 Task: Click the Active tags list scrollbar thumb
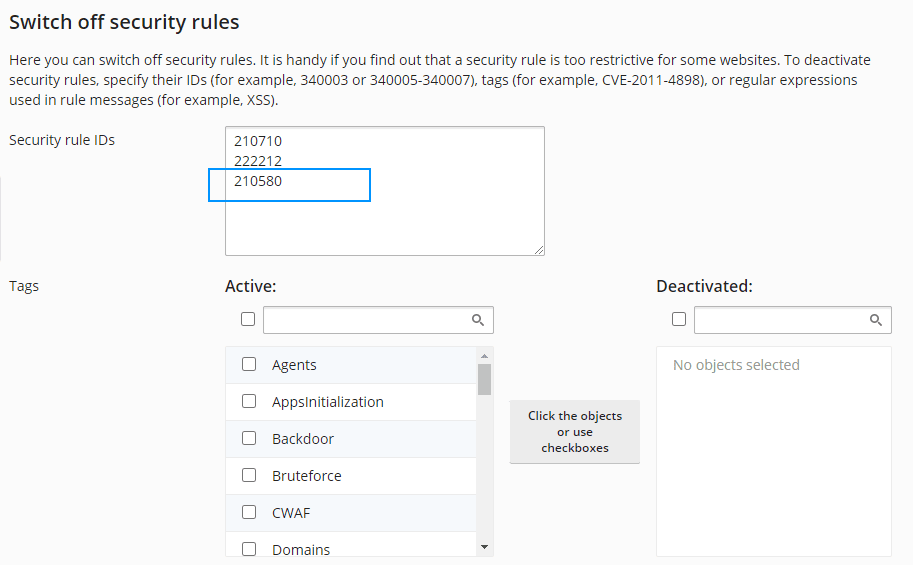[484, 380]
